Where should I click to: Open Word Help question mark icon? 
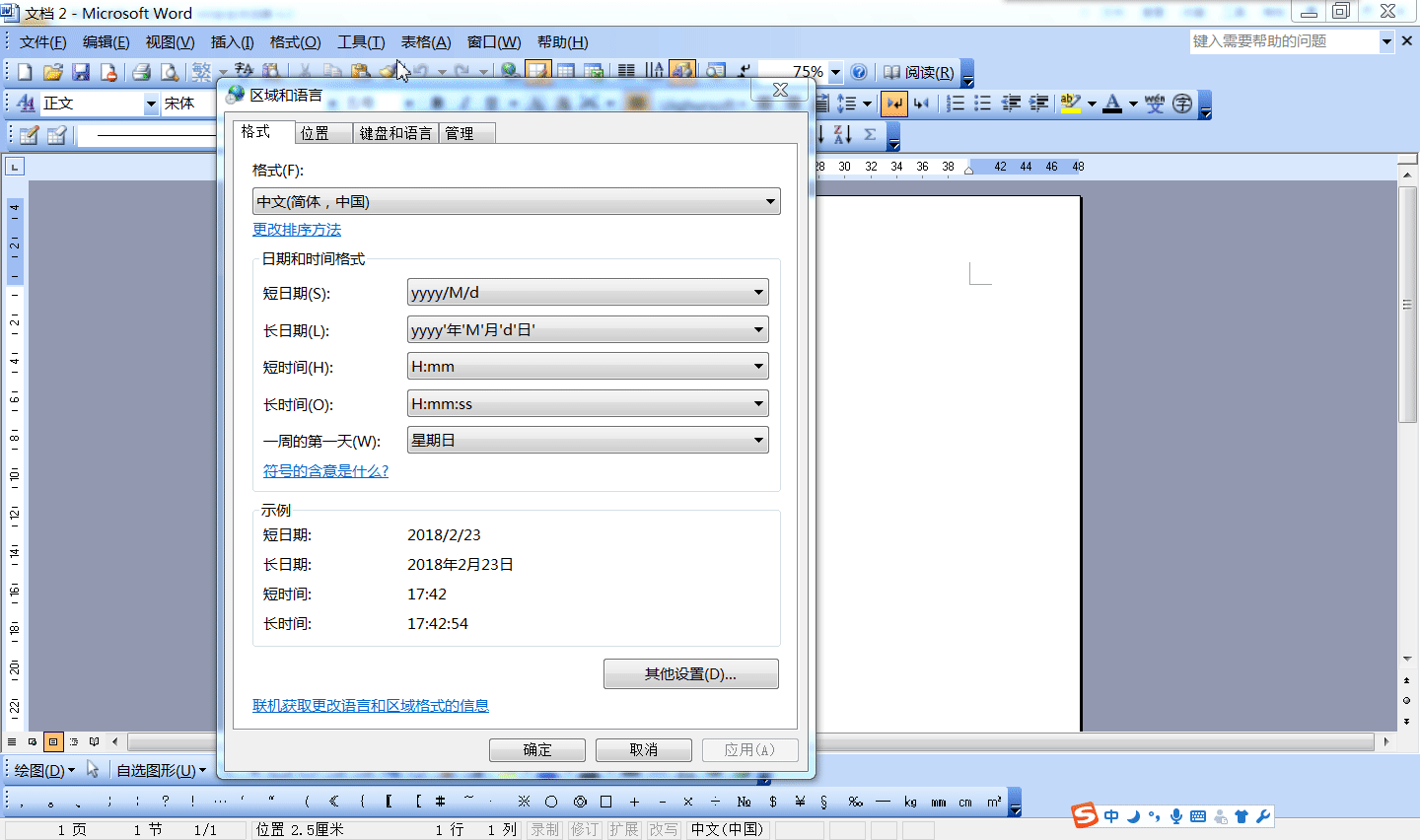click(x=859, y=72)
